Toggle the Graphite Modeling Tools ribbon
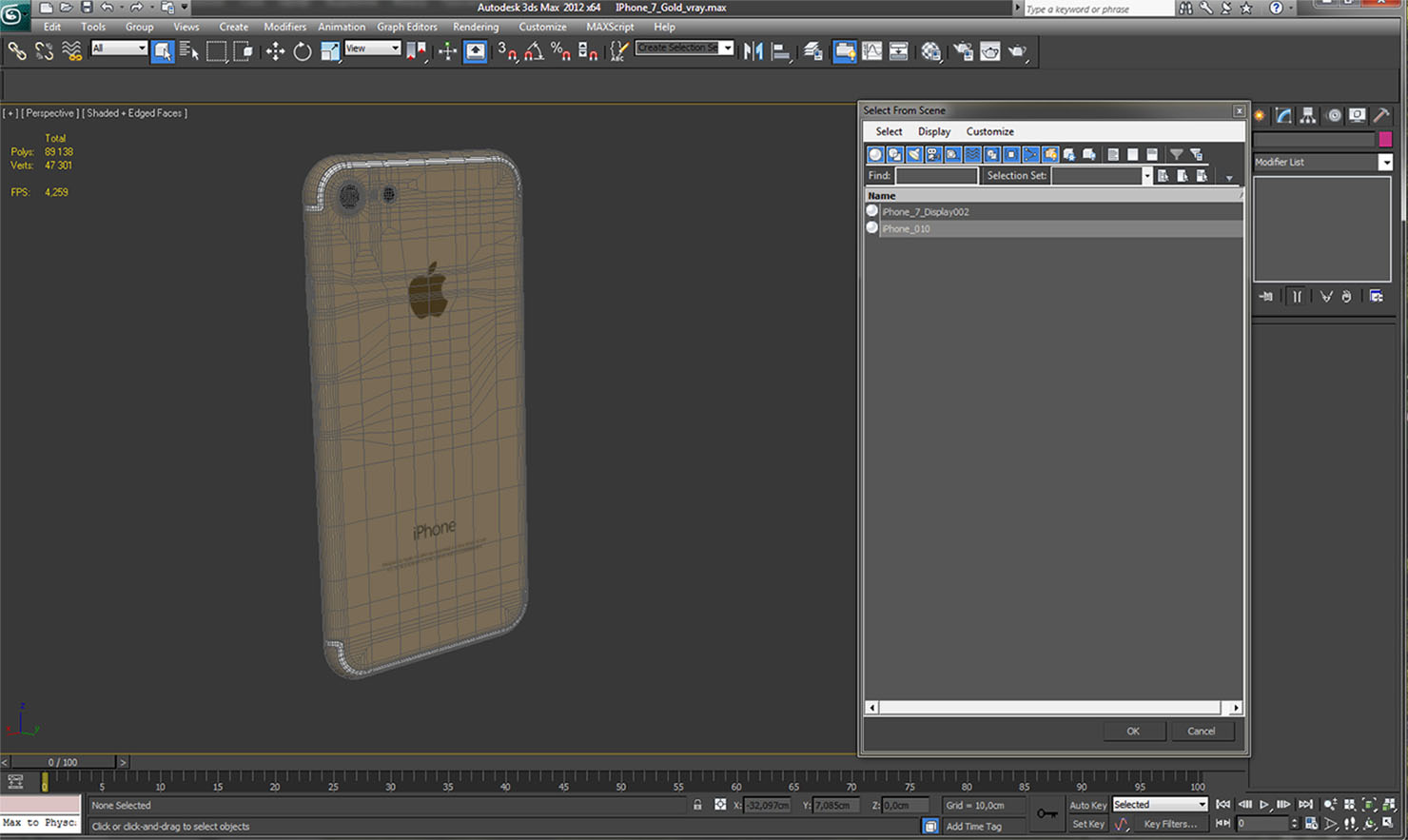The height and width of the screenshot is (840, 1408). tap(844, 51)
